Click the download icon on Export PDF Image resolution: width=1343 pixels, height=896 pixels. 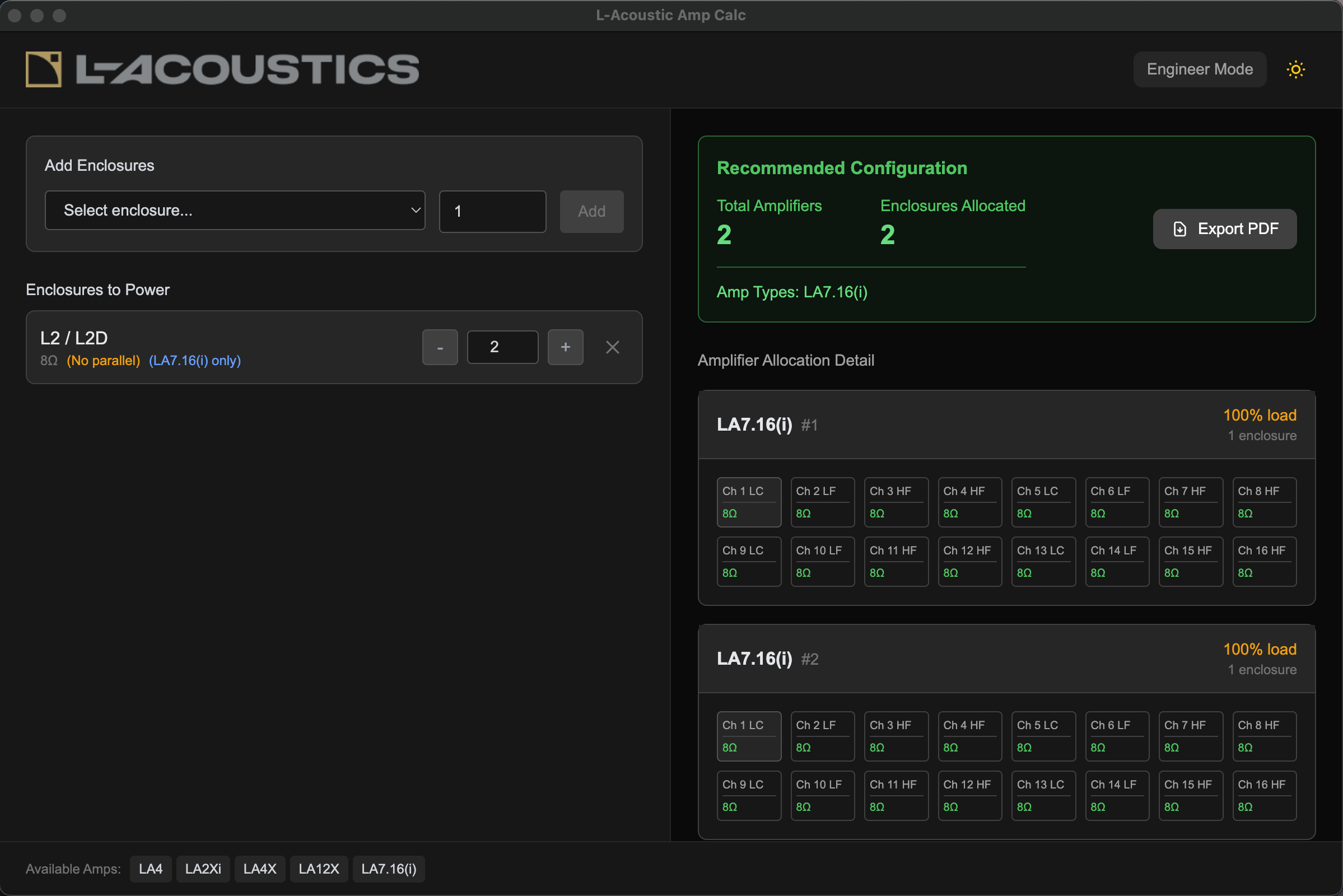pos(1181,228)
